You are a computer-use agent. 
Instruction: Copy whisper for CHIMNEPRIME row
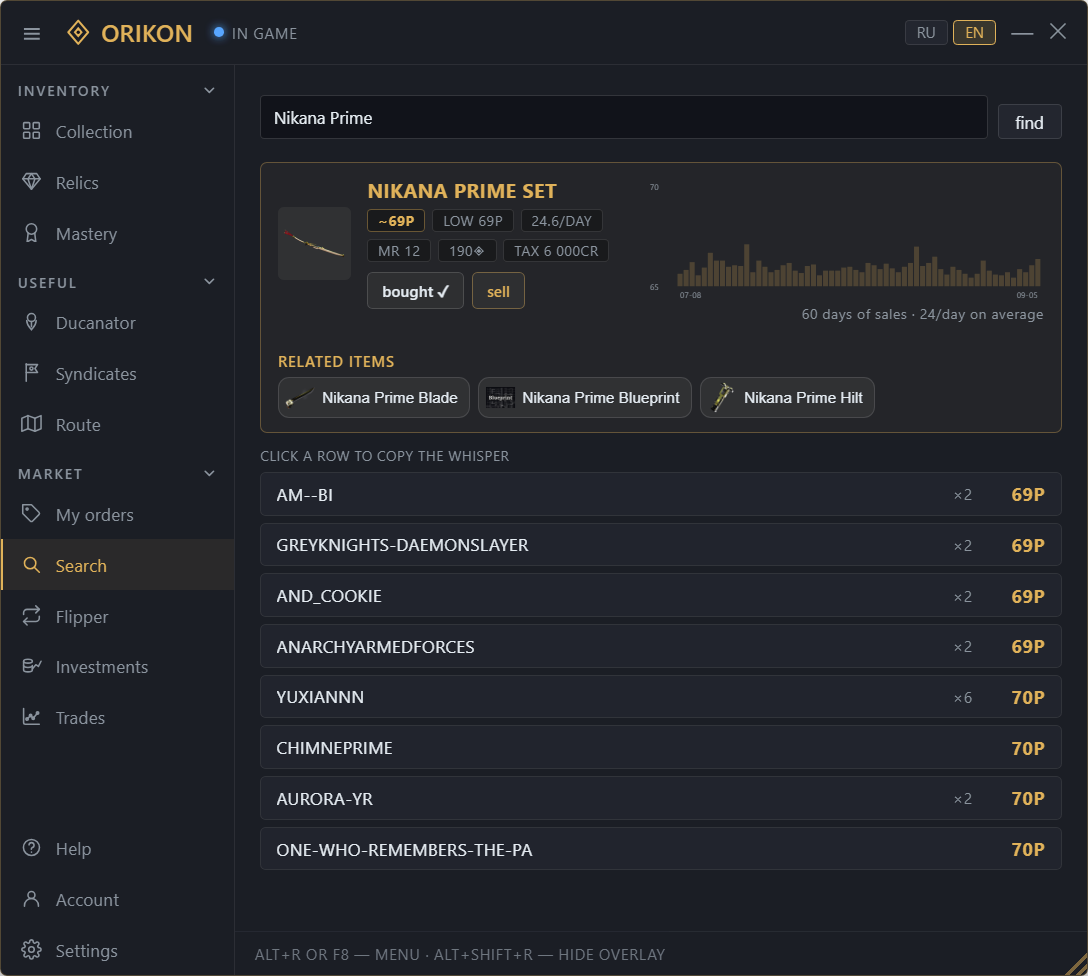coord(661,748)
